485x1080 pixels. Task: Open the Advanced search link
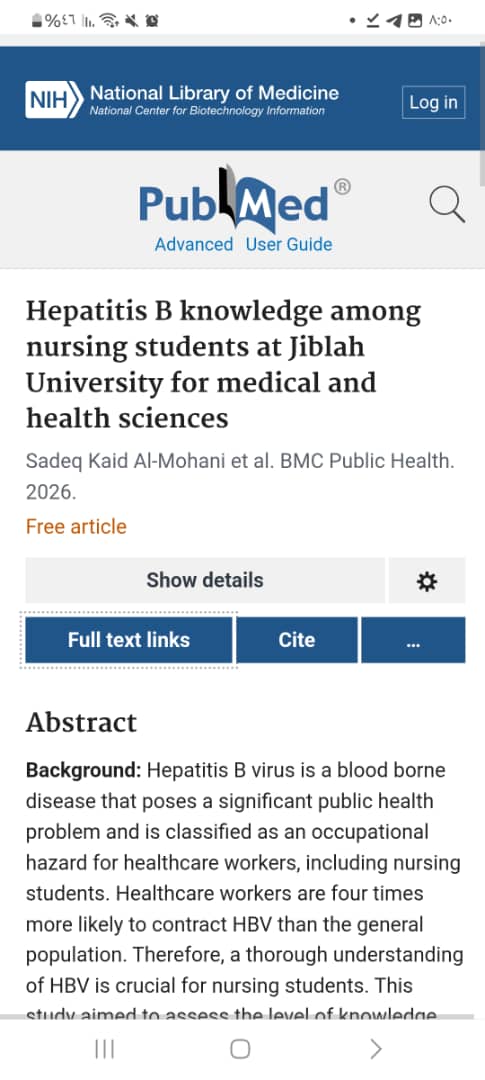coord(194,245)
